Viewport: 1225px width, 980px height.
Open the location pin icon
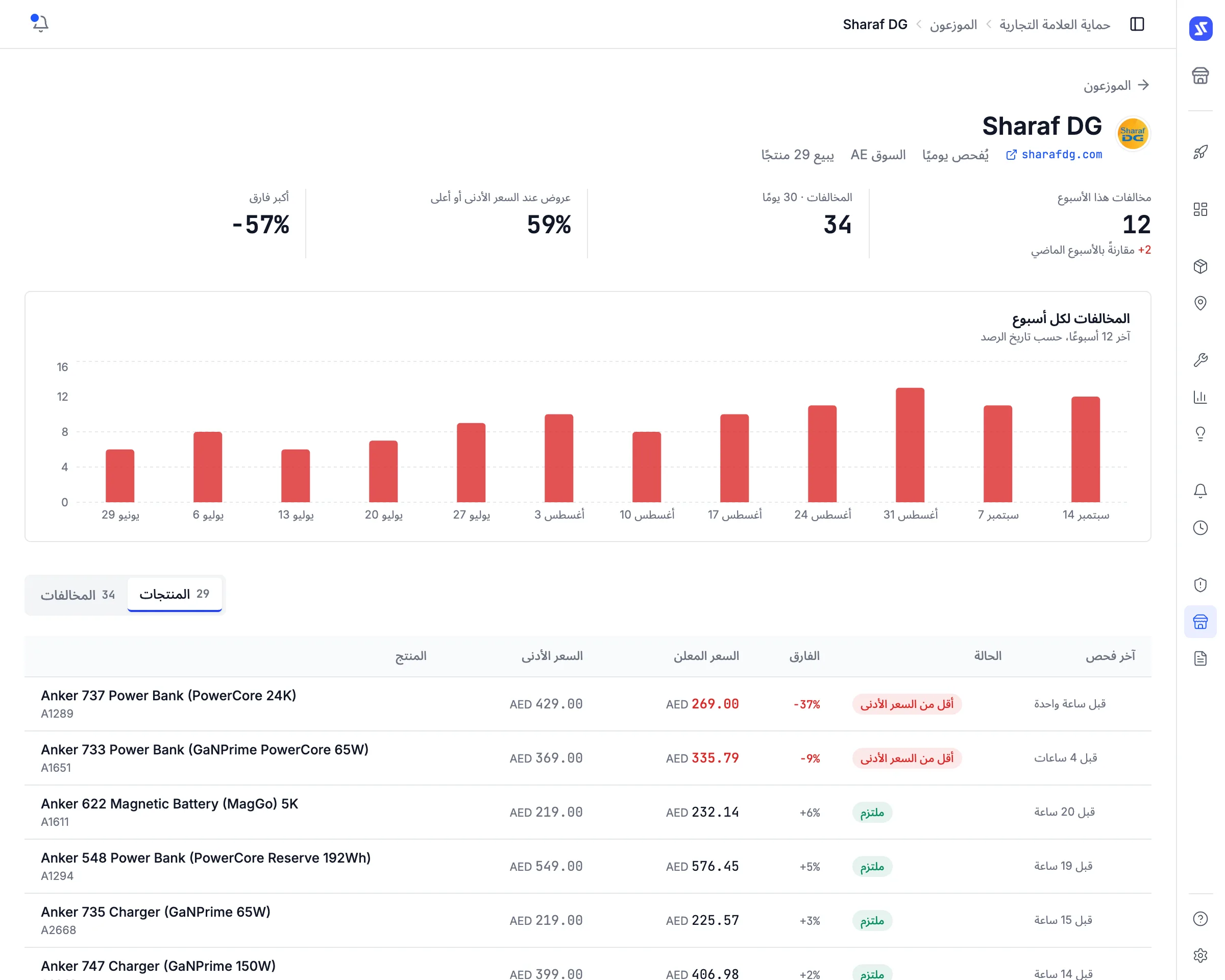1200,303
